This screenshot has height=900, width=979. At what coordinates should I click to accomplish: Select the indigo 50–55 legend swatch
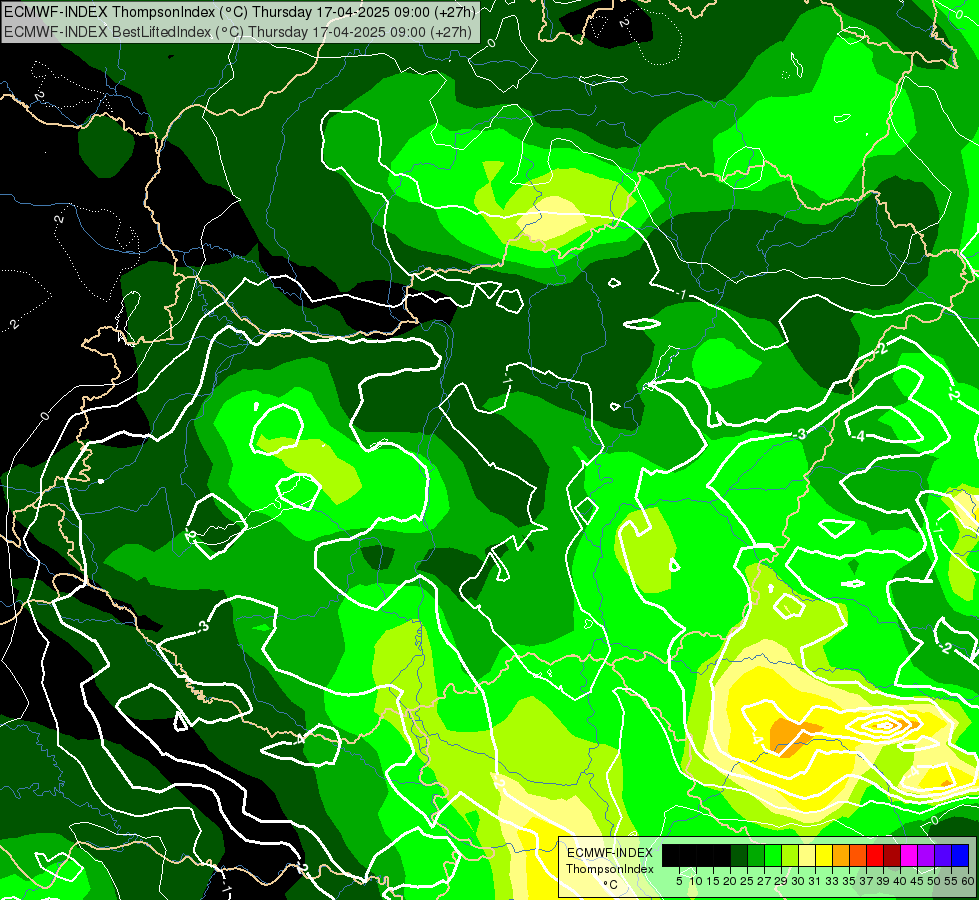pos(943,855)
